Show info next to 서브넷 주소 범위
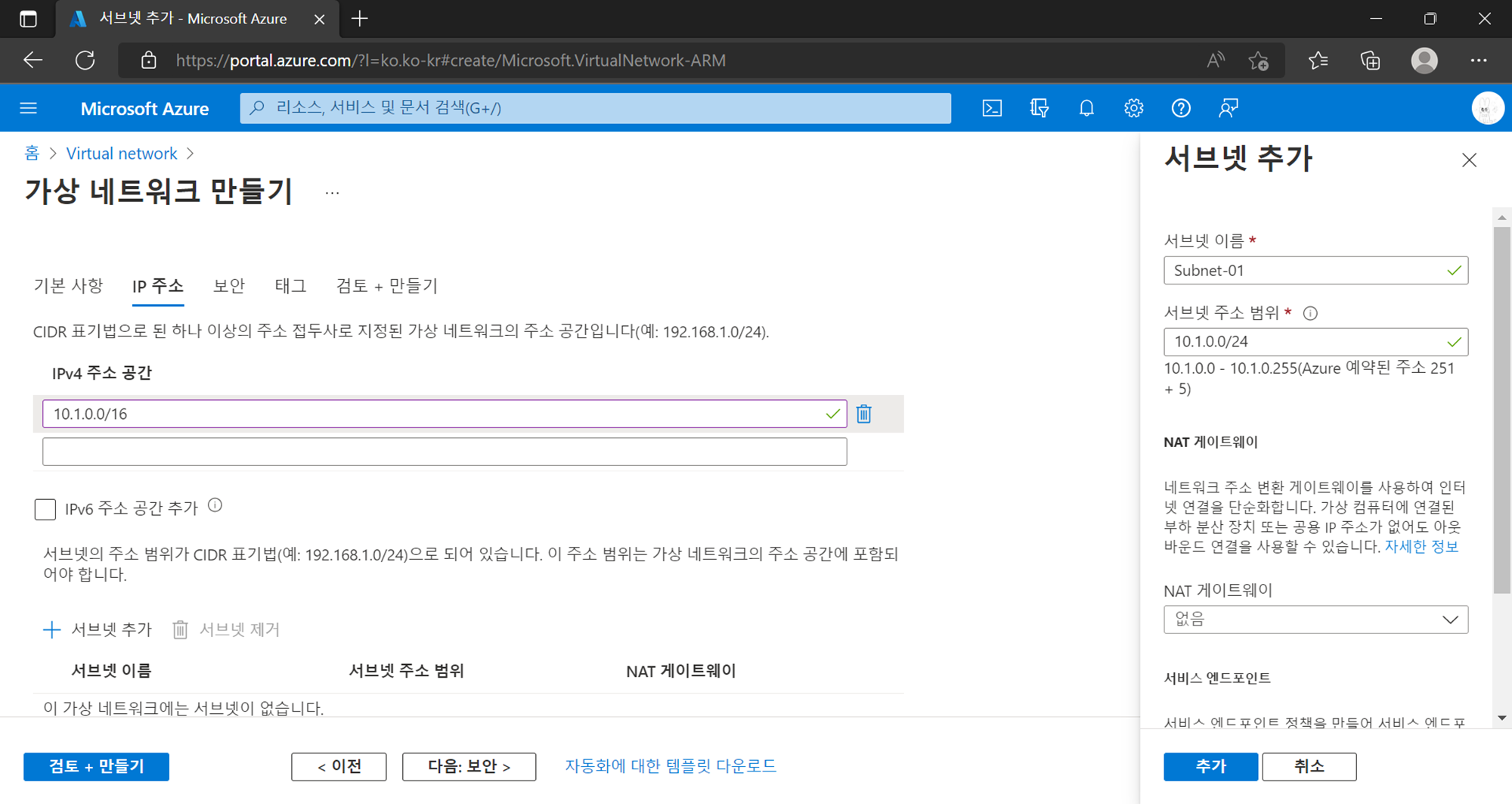 tap(1310, 313)
